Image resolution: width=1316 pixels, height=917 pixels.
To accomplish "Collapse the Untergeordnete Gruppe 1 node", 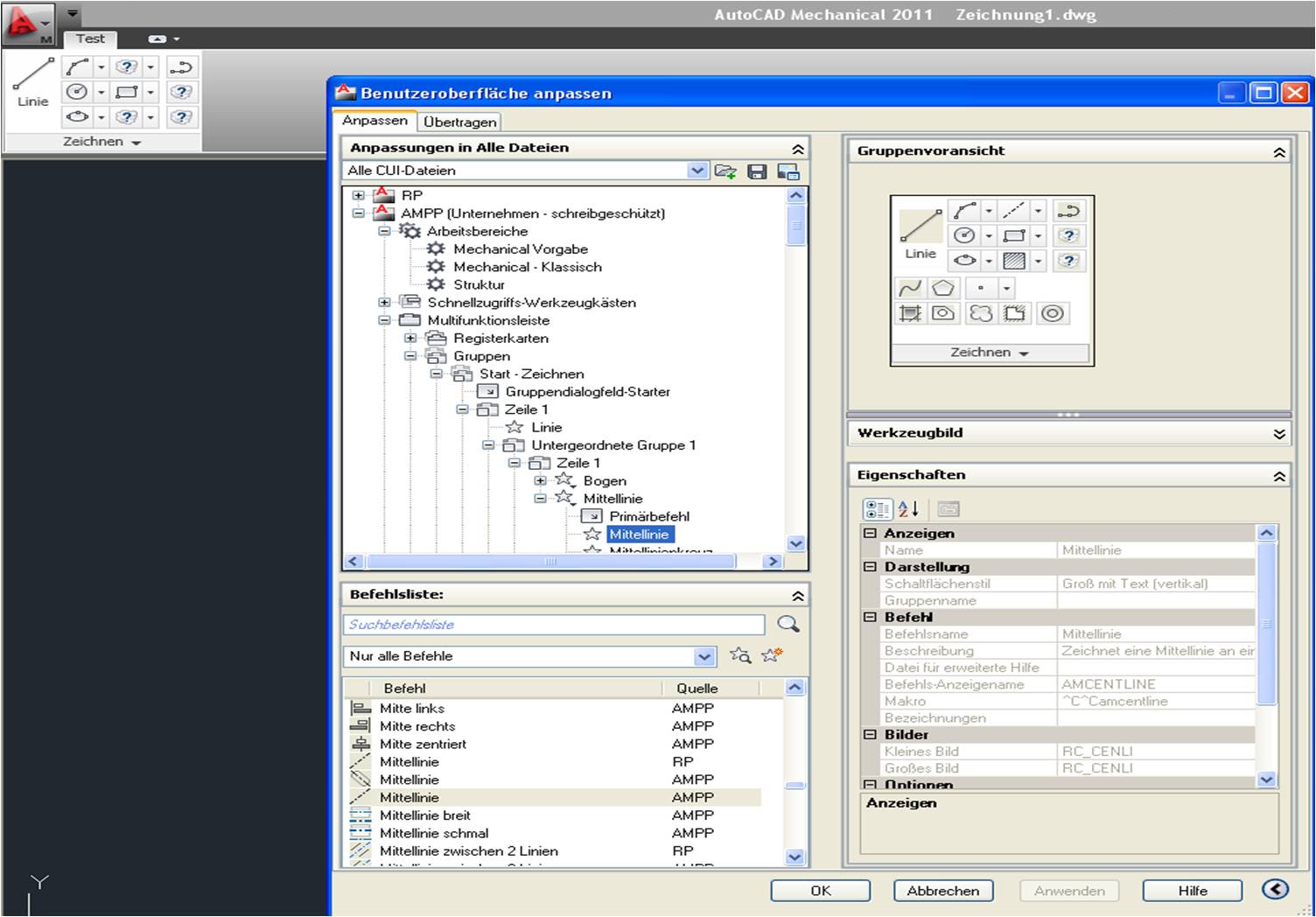I will [488, 444].
